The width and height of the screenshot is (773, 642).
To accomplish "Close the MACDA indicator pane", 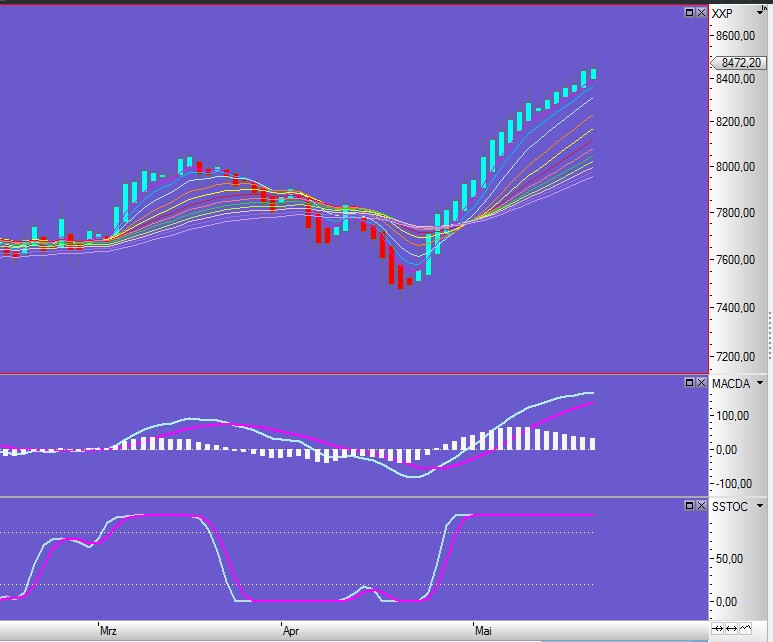I will click(701, 383).
